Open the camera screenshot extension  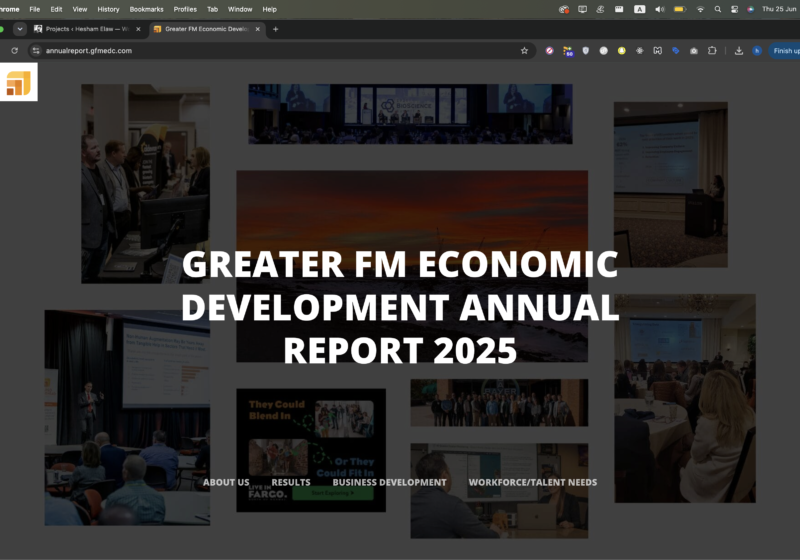point(694,50)
